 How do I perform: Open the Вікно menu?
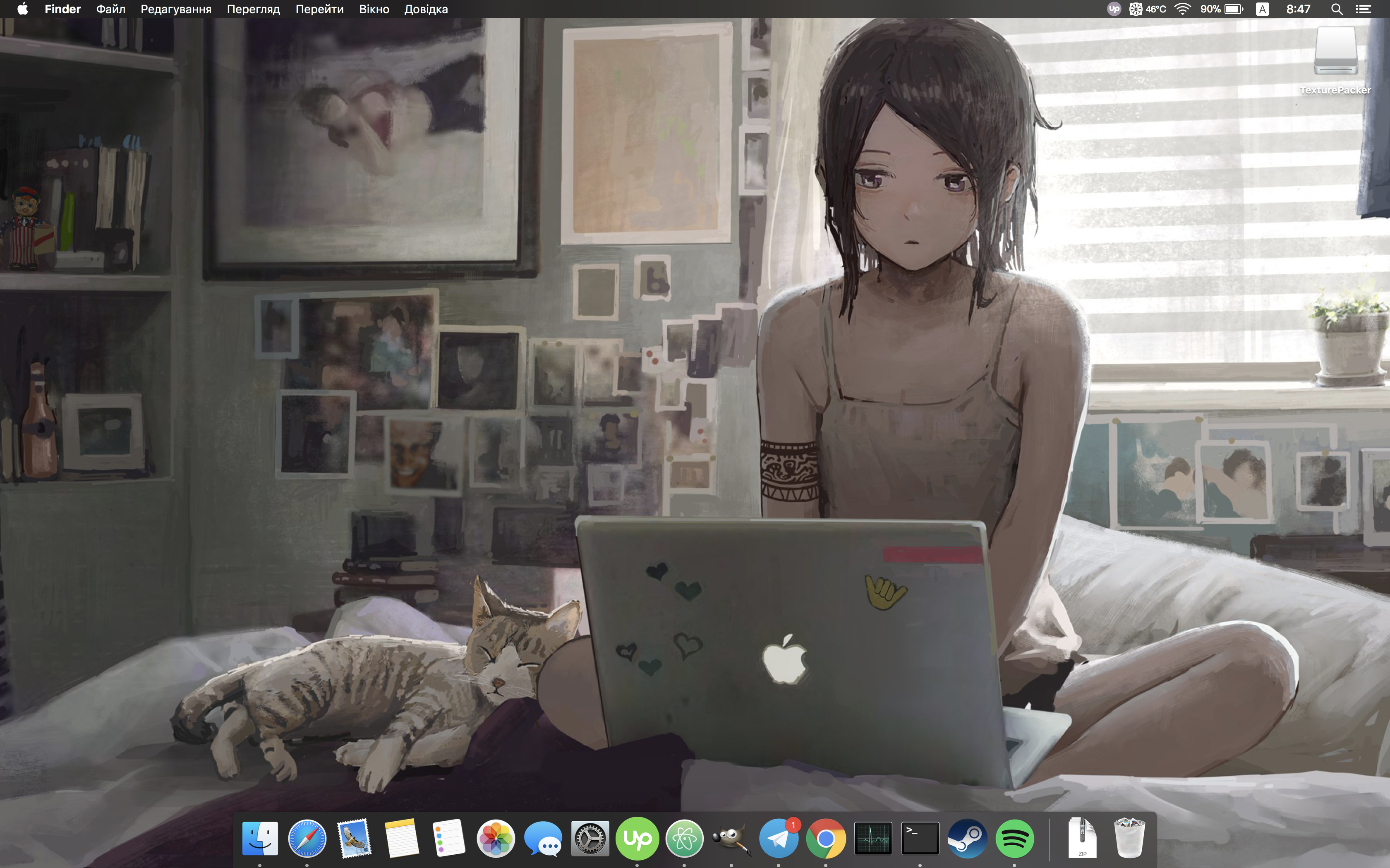[x=374, y=9]
